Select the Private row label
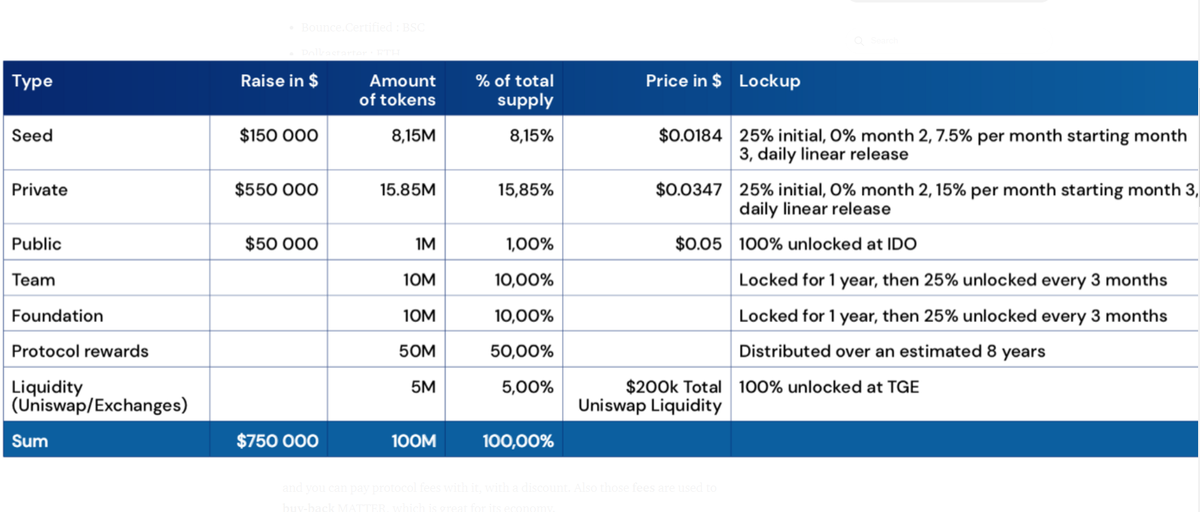Image resolution: width=1200 pixels, height=512 pixels. point(39,189)
